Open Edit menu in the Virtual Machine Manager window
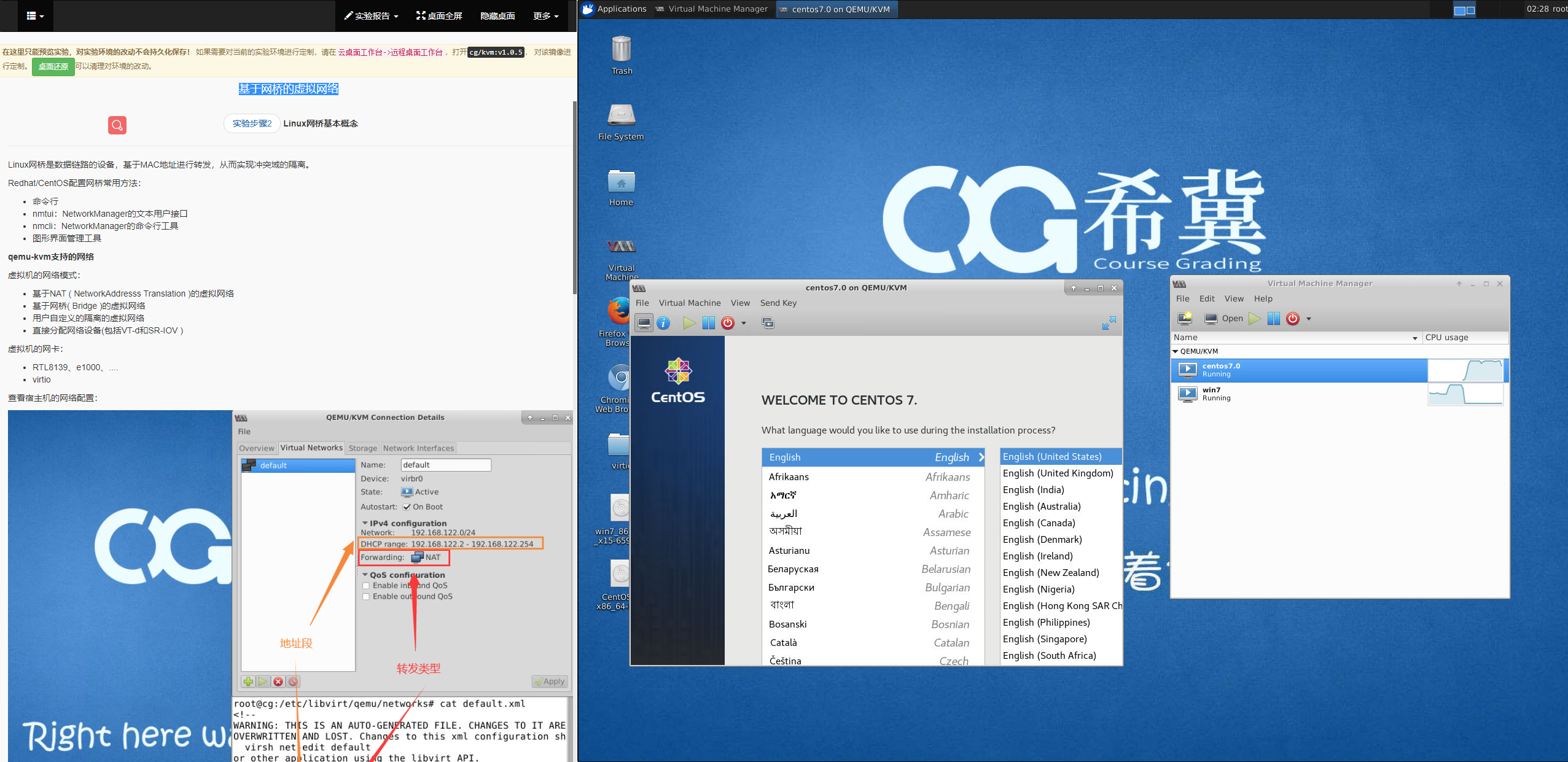 (1207, 299)
